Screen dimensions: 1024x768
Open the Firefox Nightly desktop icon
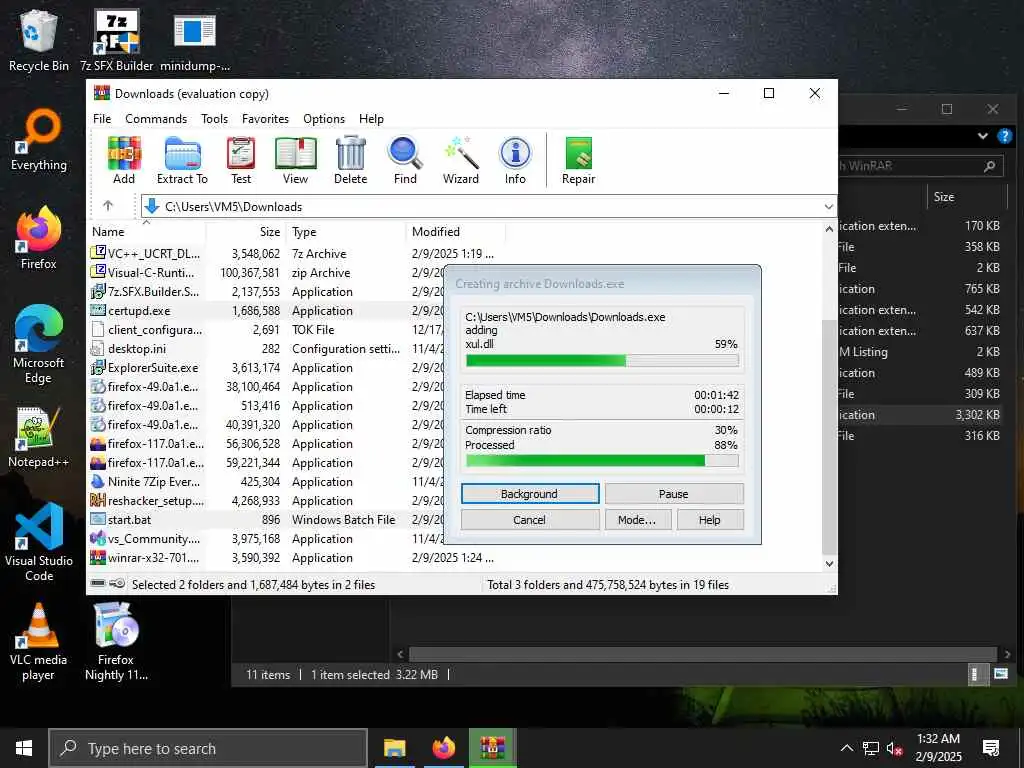(x=116, y=641)
